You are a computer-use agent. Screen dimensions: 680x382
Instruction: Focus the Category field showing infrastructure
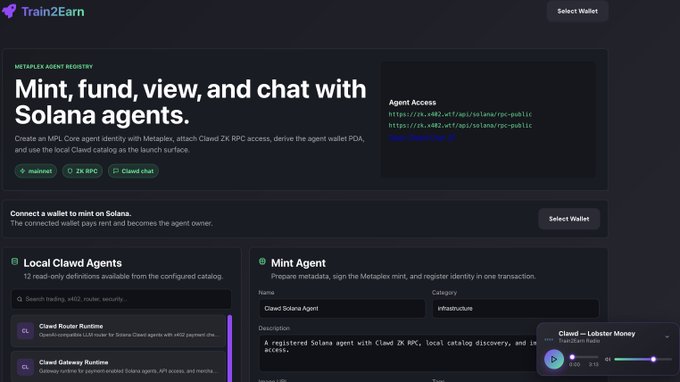click(515, 308)
